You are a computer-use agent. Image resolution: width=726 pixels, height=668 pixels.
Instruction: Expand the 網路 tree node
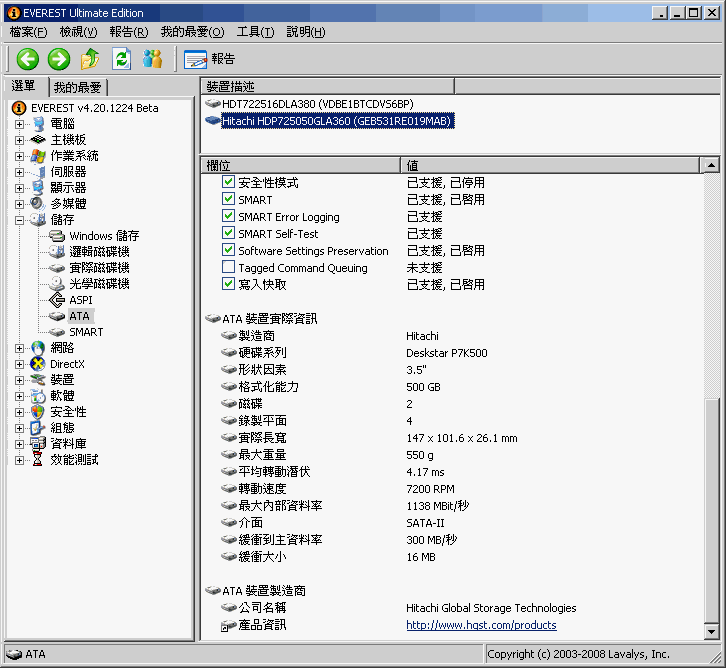[19, 348]
